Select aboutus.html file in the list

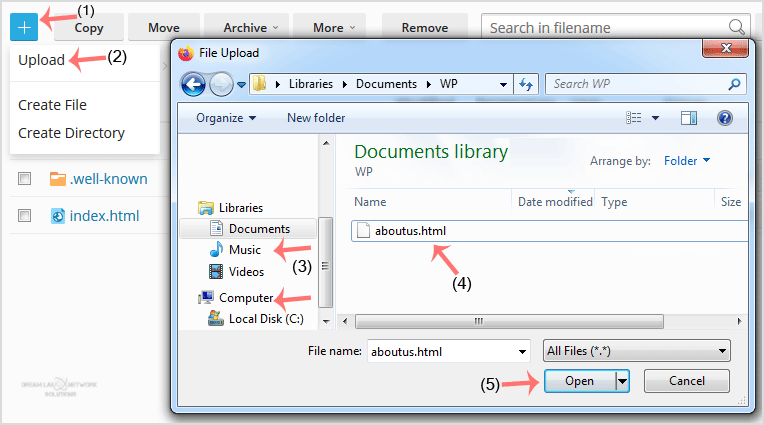coord(410,231)
